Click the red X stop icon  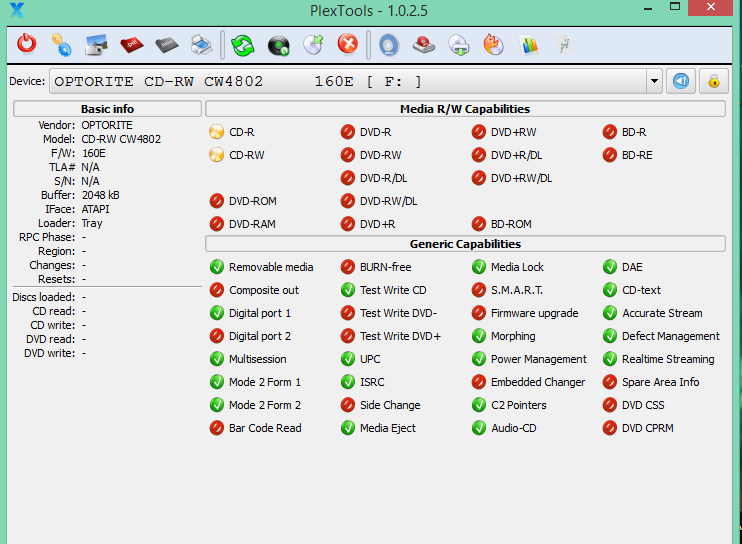pyautogui.click(x=348, y=44)
